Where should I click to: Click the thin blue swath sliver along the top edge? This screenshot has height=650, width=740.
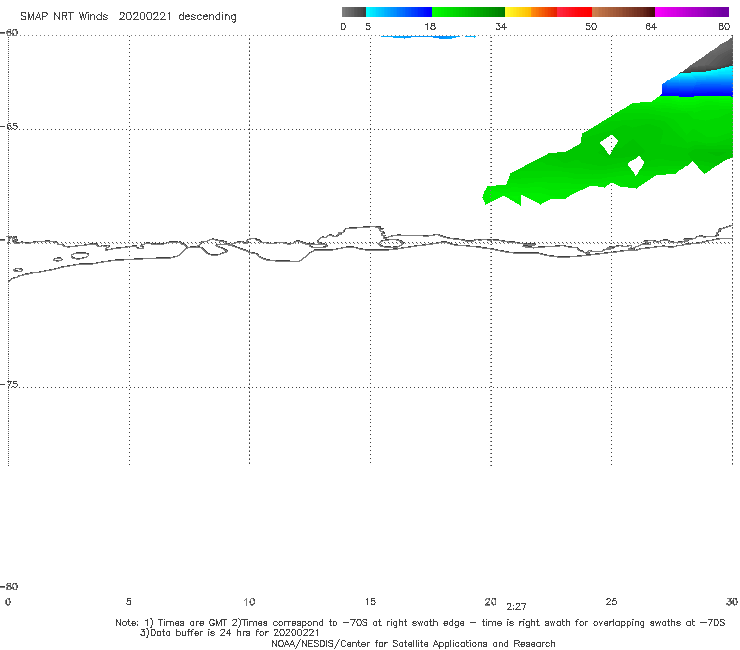pos(427,36)
